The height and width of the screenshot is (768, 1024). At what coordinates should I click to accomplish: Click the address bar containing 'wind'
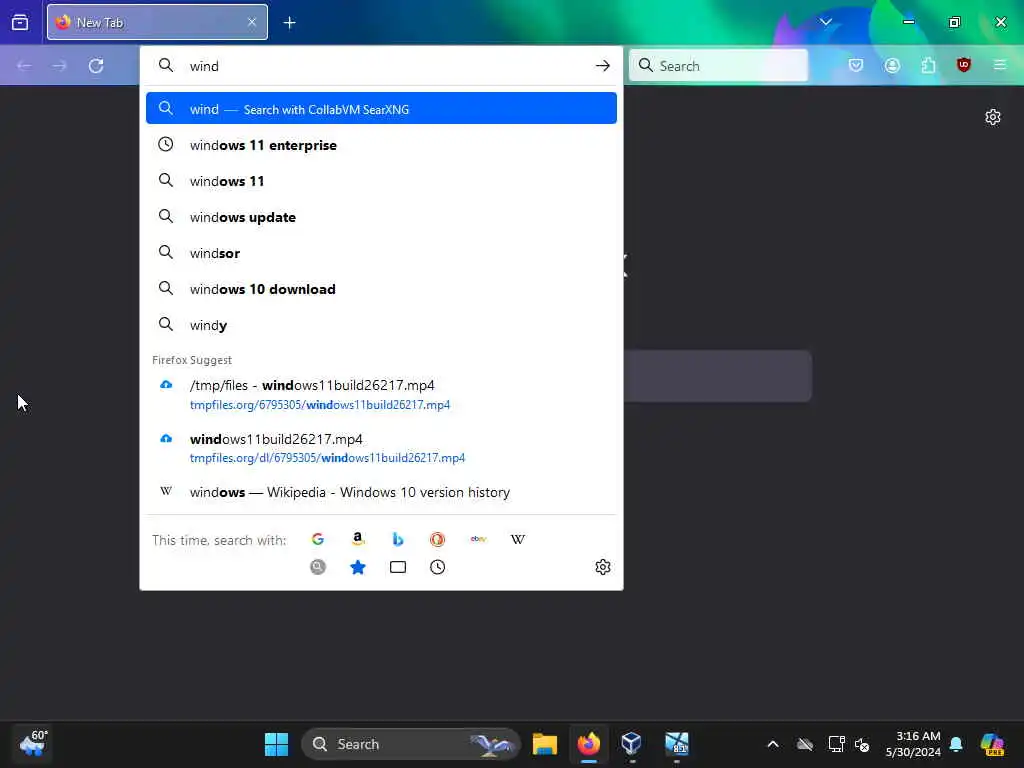point(381,66)
